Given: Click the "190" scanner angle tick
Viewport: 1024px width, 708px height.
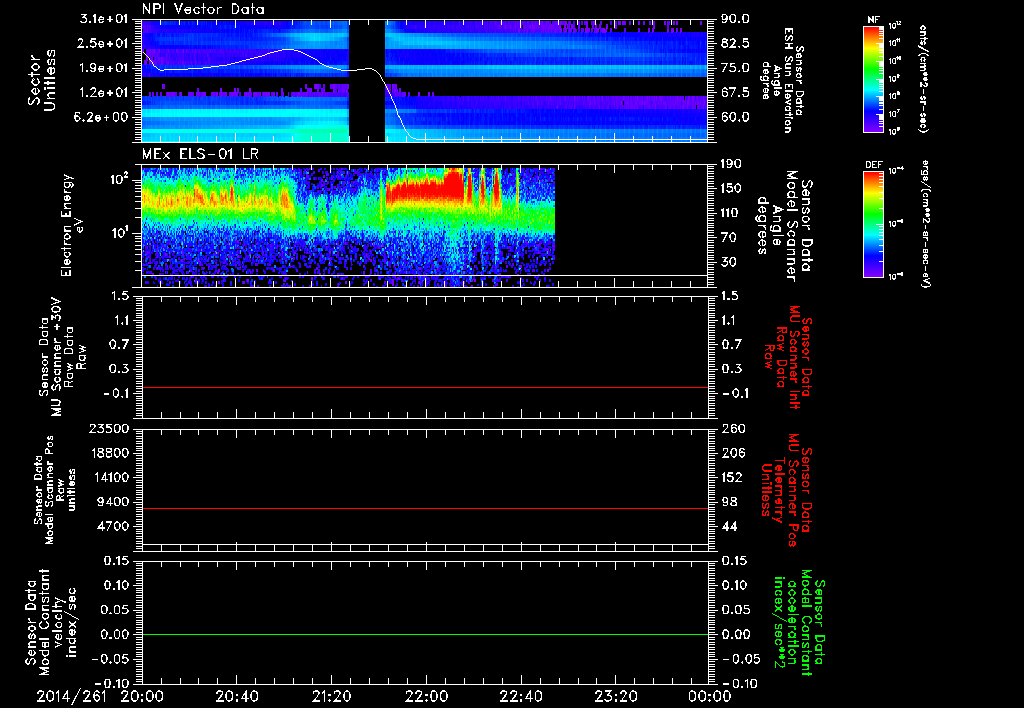Looking at the screenshot, I should (731, 164).
